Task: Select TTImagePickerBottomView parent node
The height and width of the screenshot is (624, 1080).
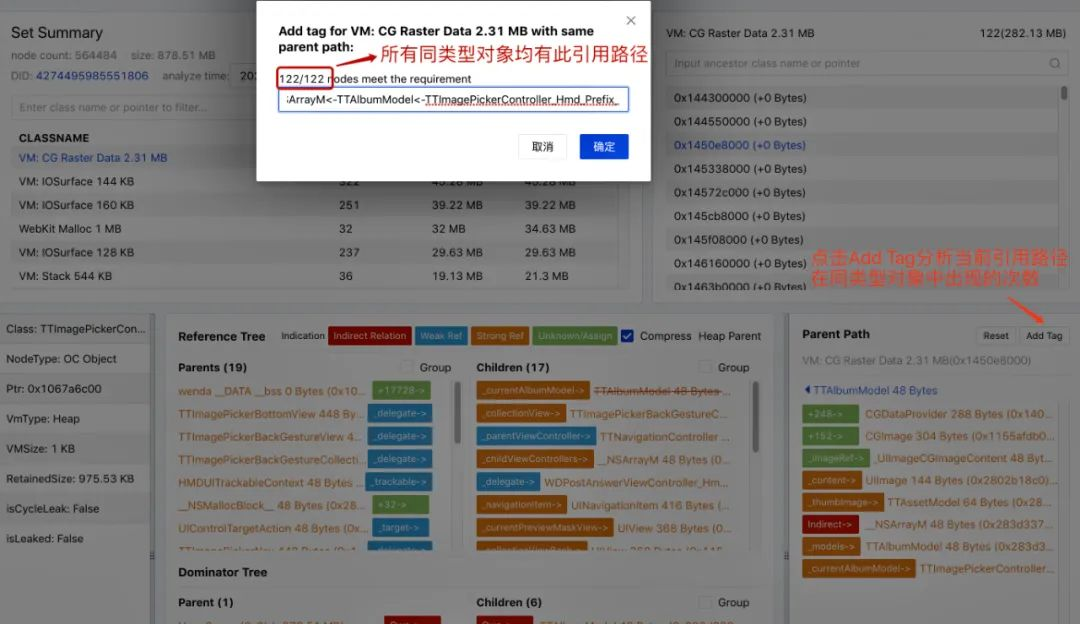Action: pyautogui.click(x=269, y=414)
